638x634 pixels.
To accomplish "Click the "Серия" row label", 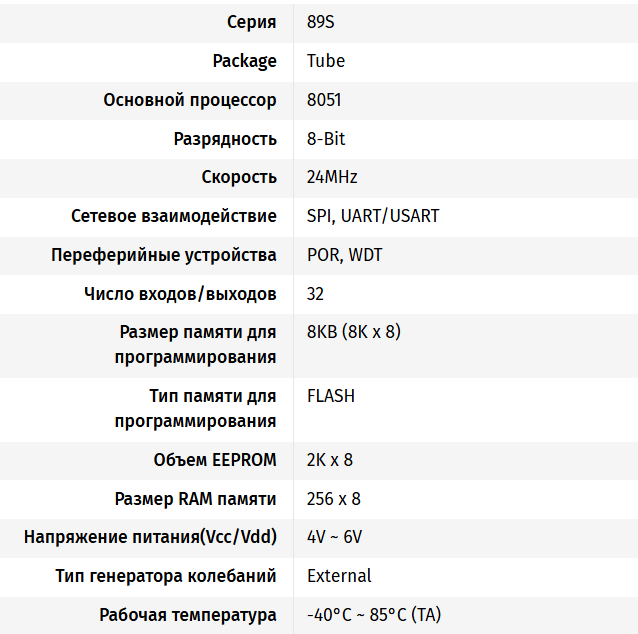I will tap(252, 22).
